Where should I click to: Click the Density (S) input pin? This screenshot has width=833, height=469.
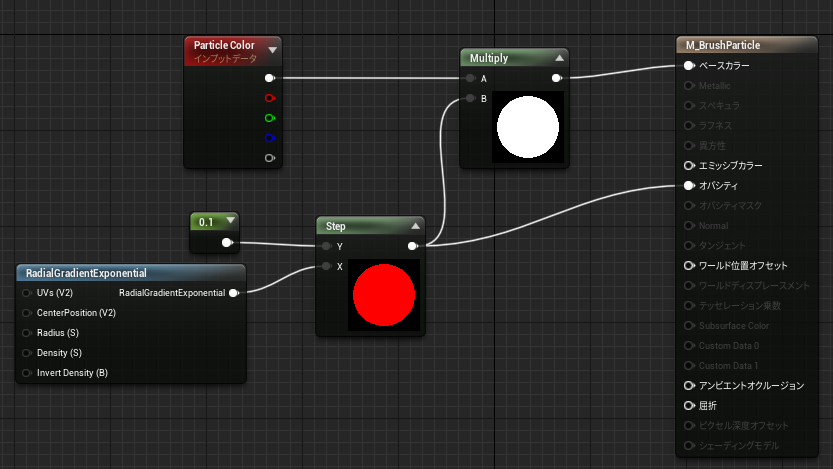[27, 353]
